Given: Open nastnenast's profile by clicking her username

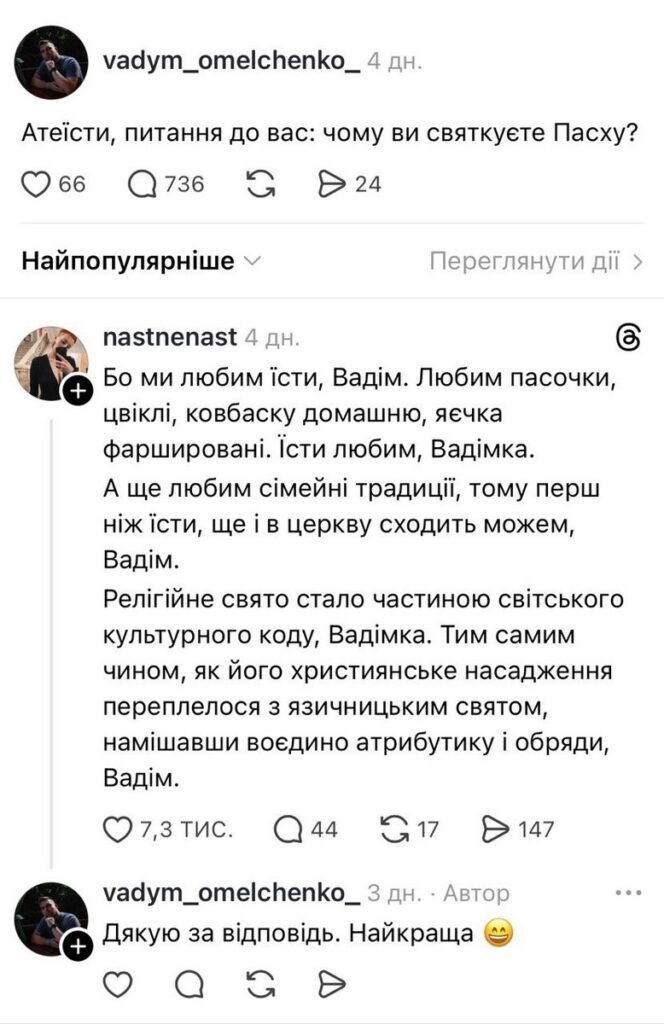Looking at the screenshot, I should click(x=172, y=336).
